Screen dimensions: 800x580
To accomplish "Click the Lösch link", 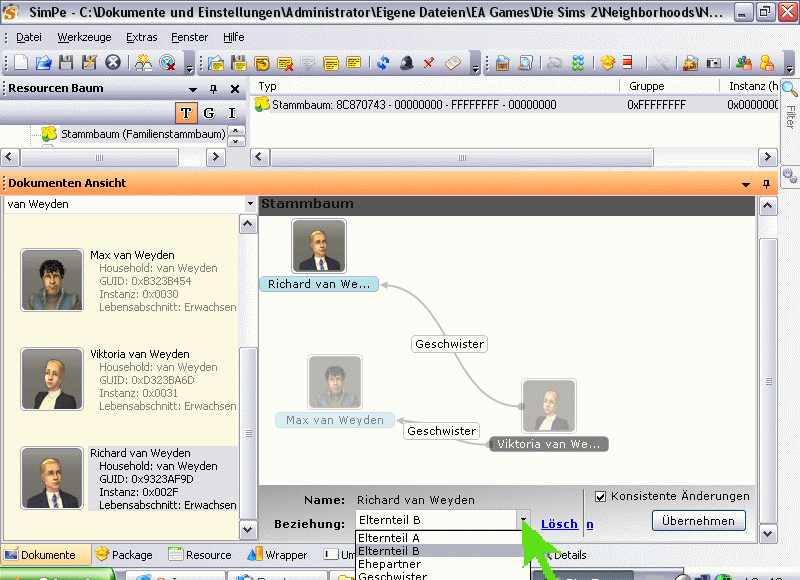I will click(559, 524).
